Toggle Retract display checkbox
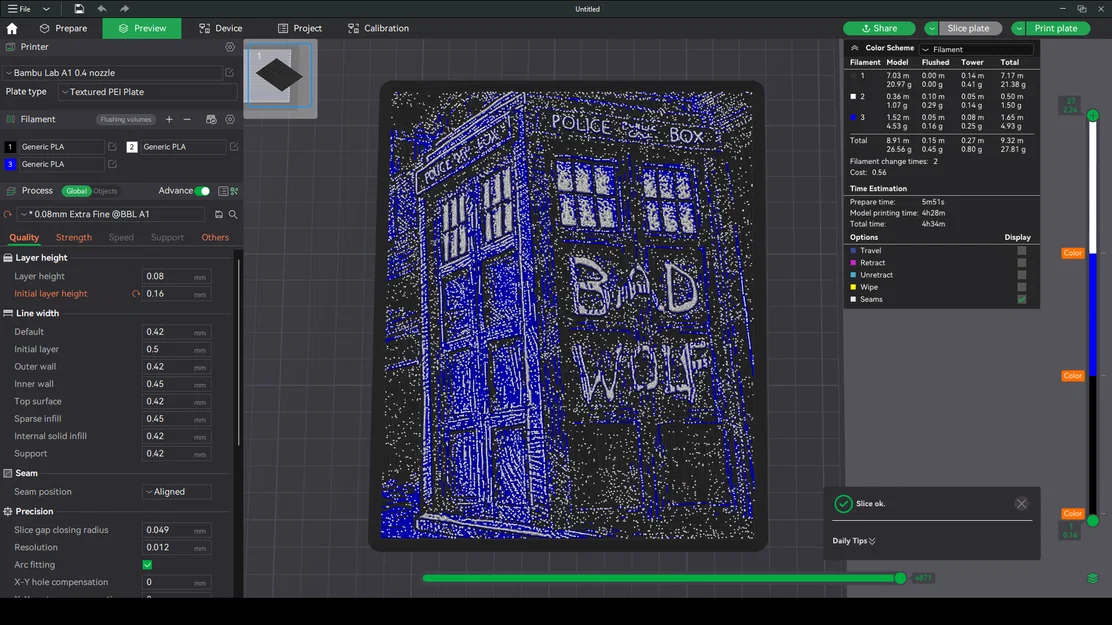This screenshot has height=625, width=1112. click(x=1021, y=262)
